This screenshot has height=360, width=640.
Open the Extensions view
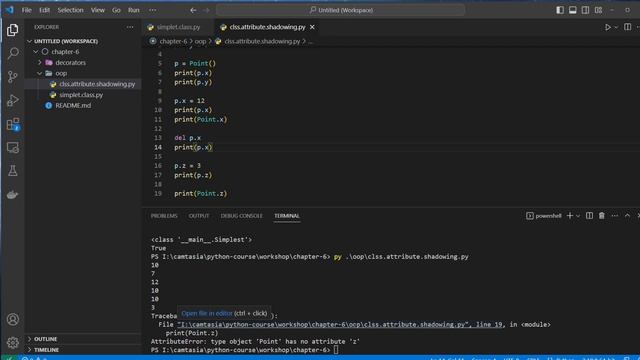tap(13, 124)
